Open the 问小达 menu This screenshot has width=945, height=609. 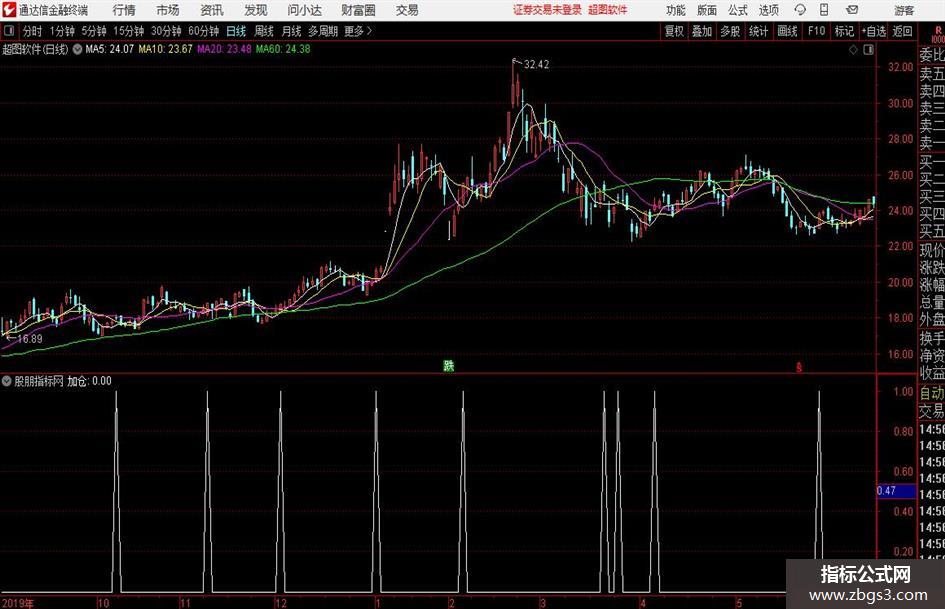(304, 10)
